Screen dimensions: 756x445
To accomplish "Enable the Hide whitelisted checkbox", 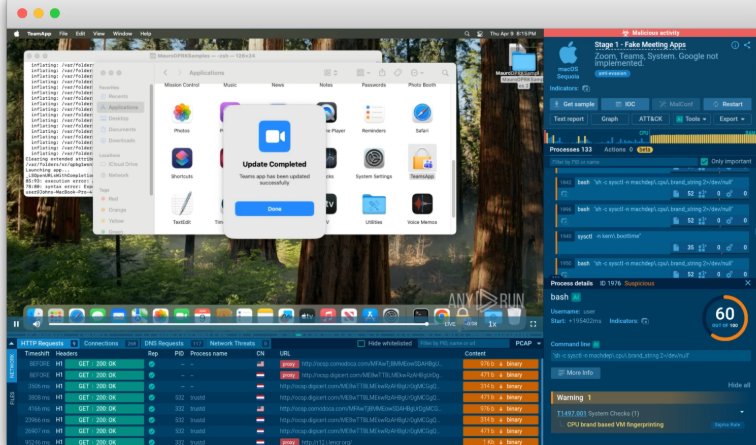I will 362,343.
